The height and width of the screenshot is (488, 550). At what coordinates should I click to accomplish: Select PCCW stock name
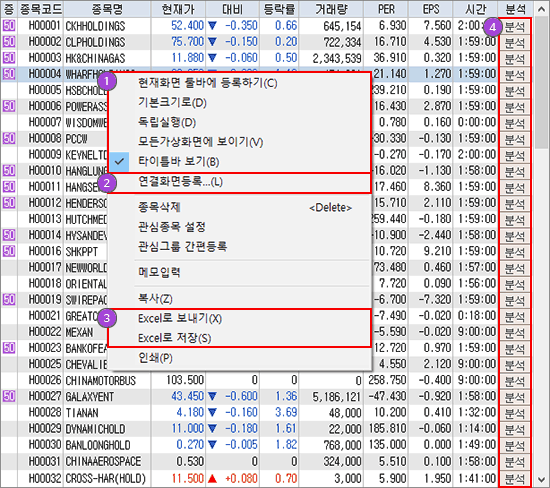tap(76, 139)
